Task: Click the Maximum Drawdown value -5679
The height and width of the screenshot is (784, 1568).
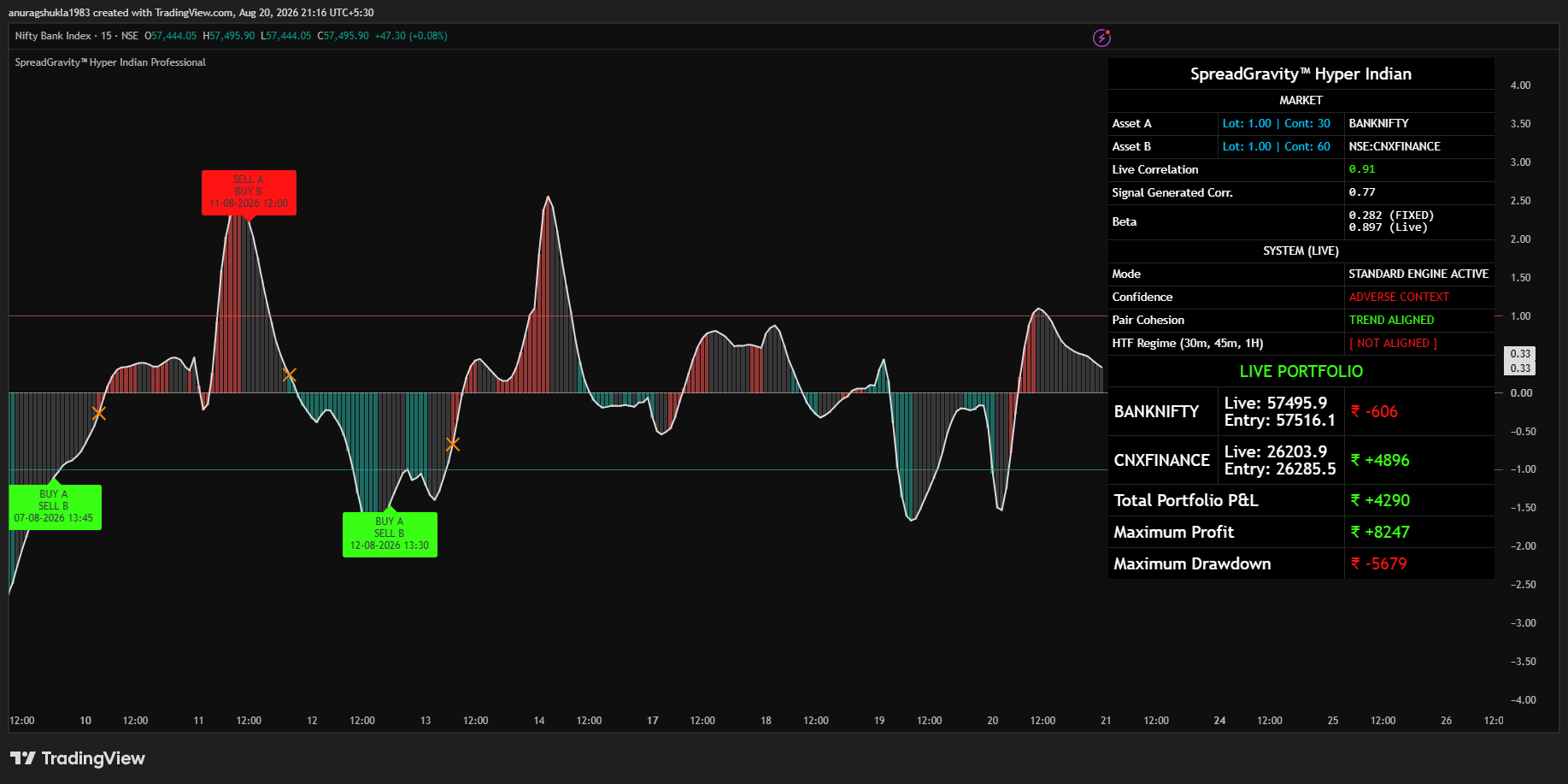Action: [x=1378, y=563]
